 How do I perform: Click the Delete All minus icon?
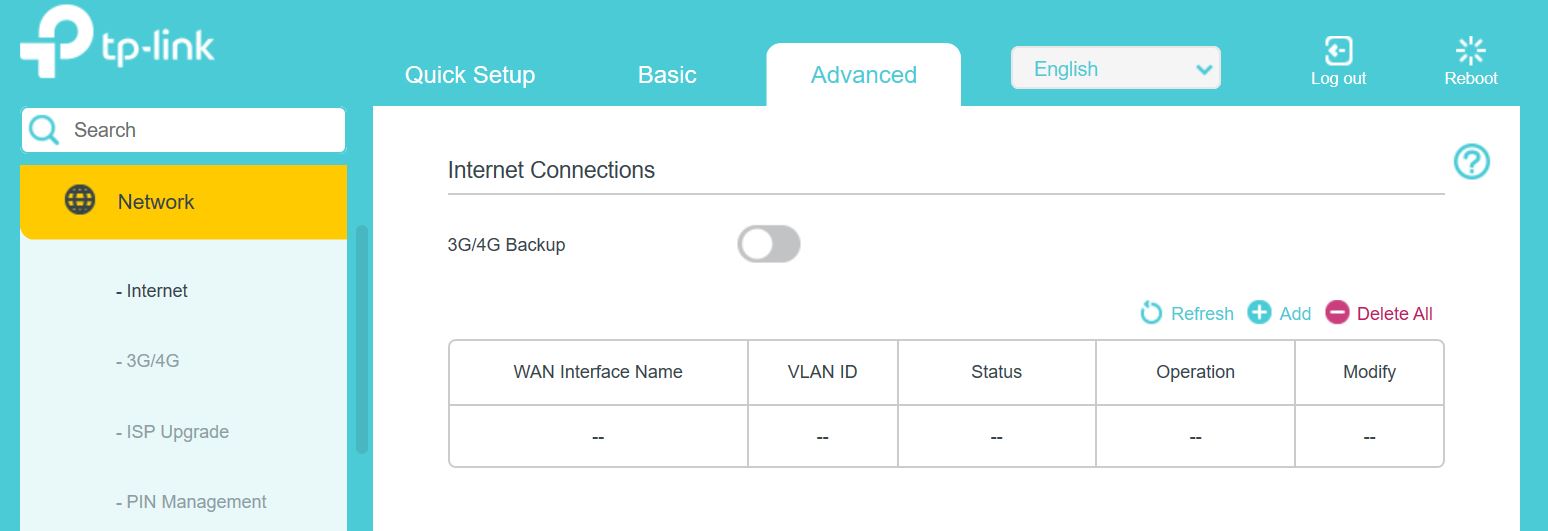[1337, 313]
